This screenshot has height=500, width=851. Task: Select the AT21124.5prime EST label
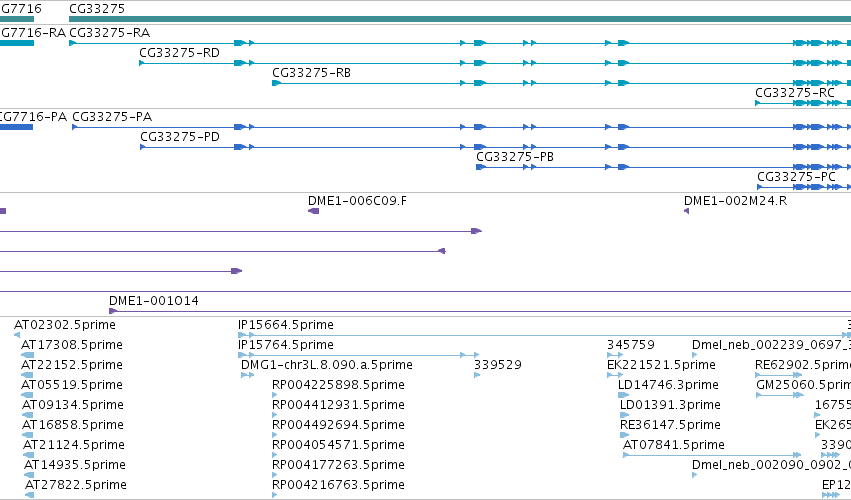(x=74, y=445)
